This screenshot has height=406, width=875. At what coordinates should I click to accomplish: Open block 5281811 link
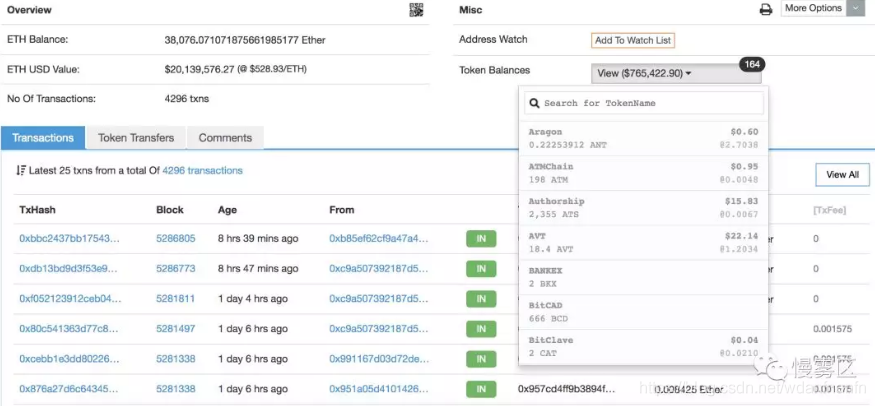coord(176,299)
